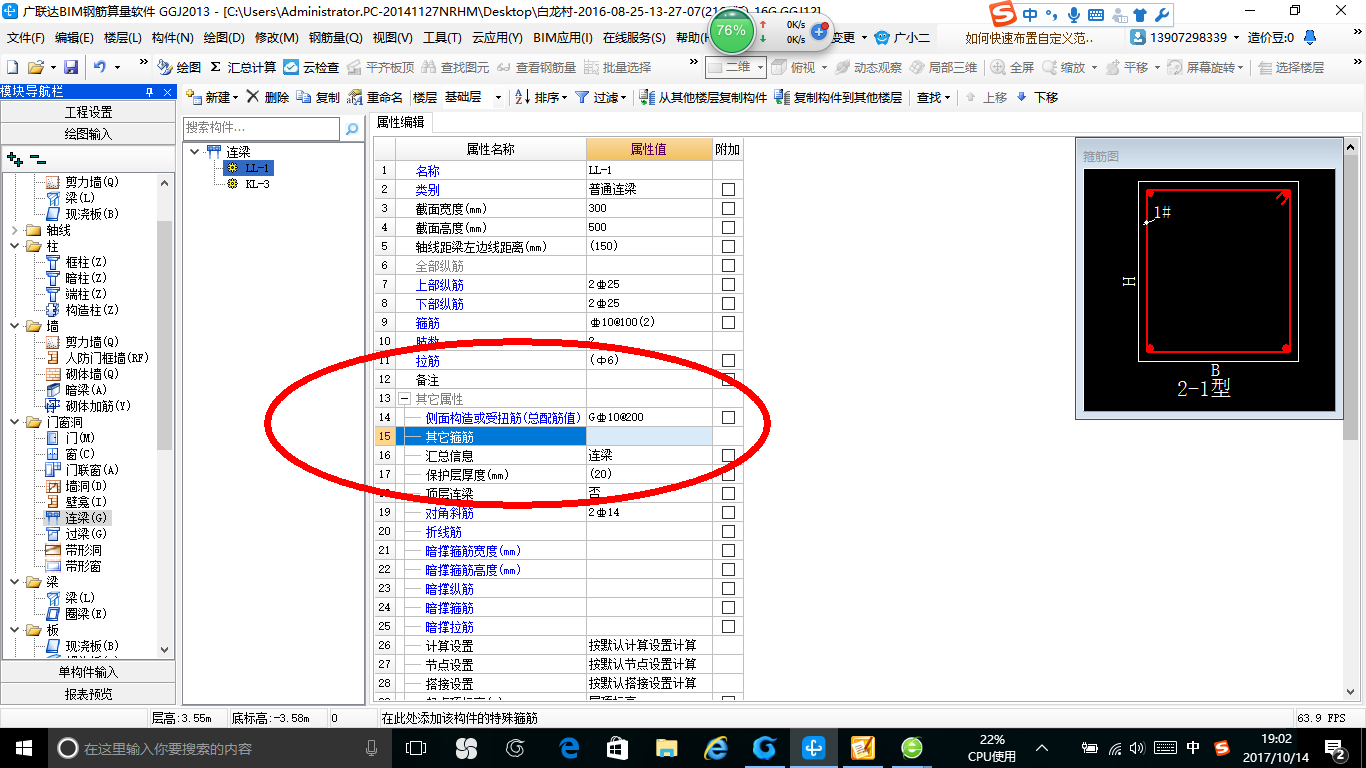Click the 搜索构件 search field
The image size is (1366, 768).
263,129
